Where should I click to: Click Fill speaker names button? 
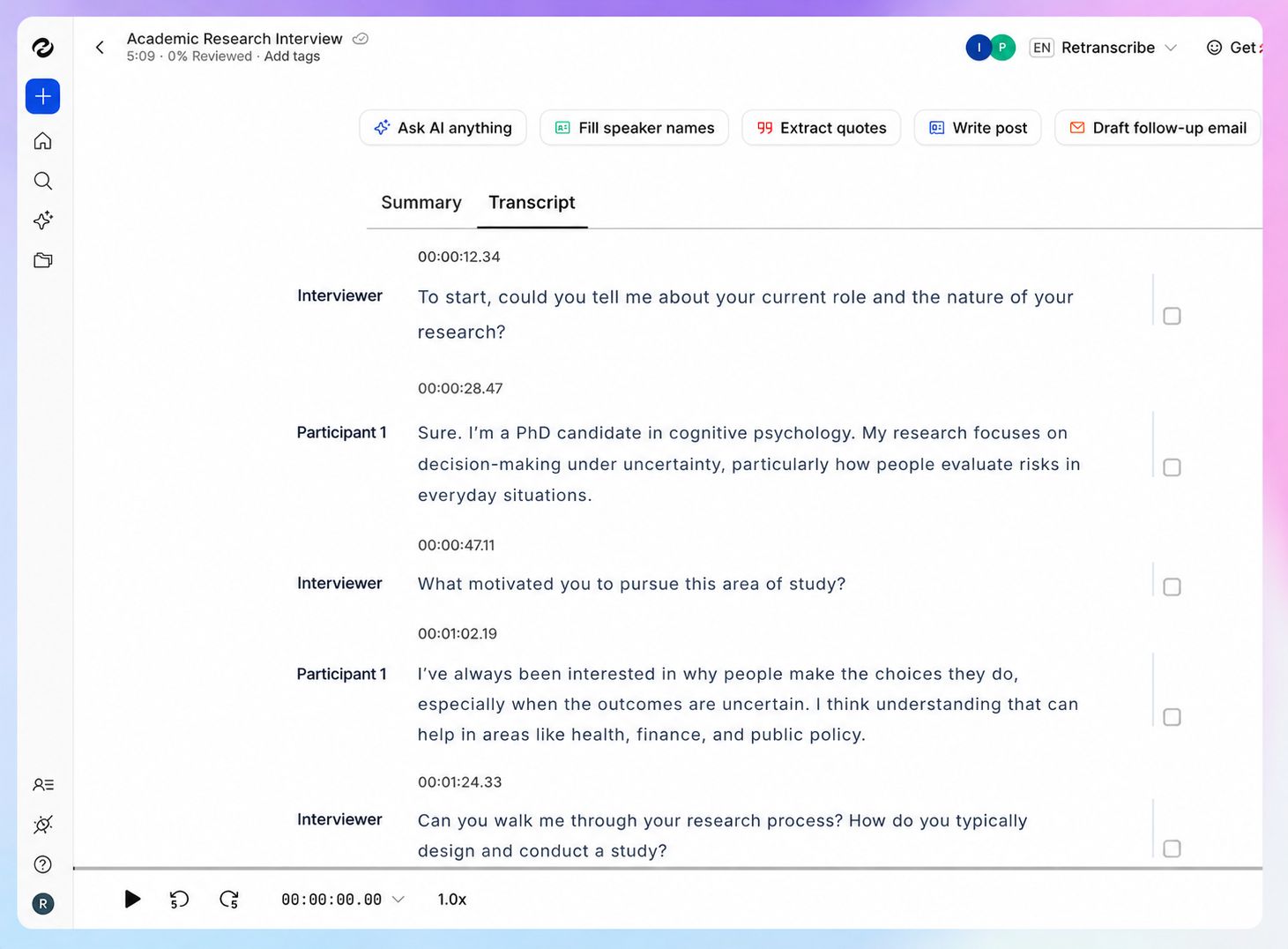[635, 128]
